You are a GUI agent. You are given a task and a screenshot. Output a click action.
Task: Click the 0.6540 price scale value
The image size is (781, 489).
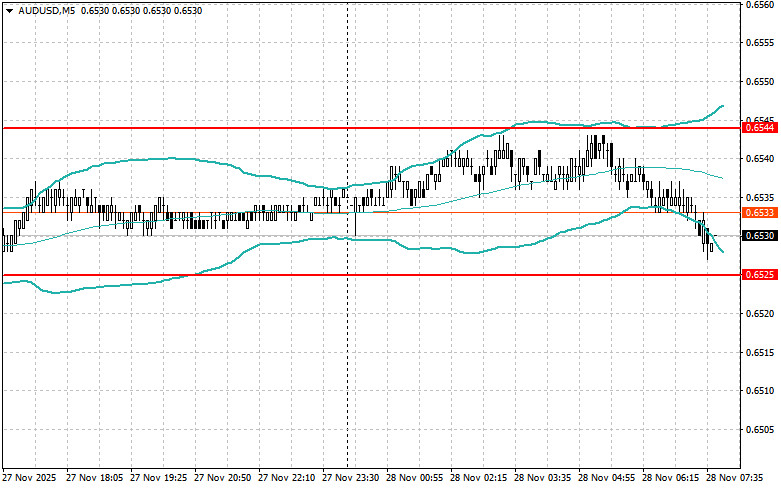tap(760, 159)
